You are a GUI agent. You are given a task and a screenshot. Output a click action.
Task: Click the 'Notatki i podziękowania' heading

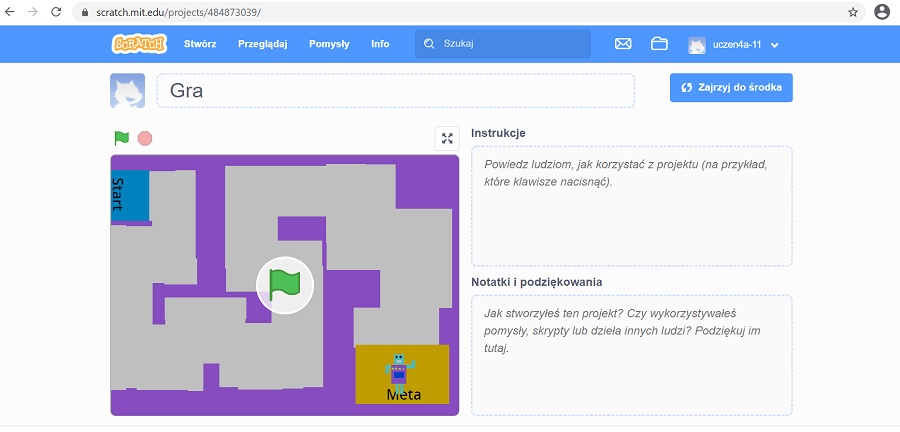[537, 282]
